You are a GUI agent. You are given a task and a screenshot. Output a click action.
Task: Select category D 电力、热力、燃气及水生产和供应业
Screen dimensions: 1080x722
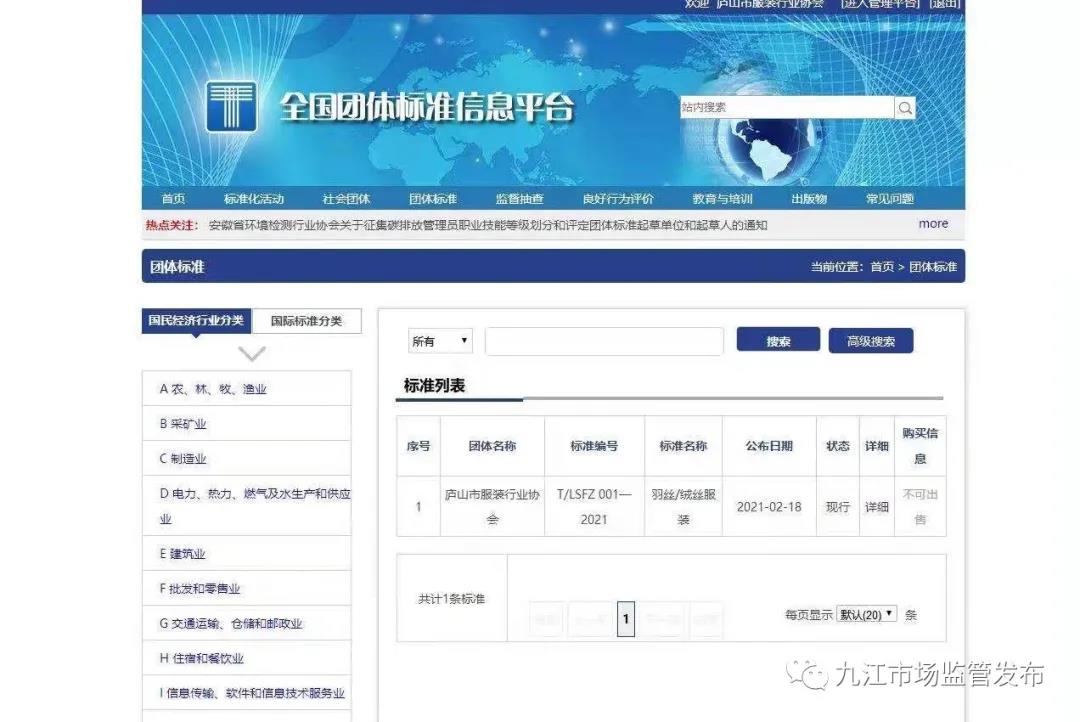247,506
